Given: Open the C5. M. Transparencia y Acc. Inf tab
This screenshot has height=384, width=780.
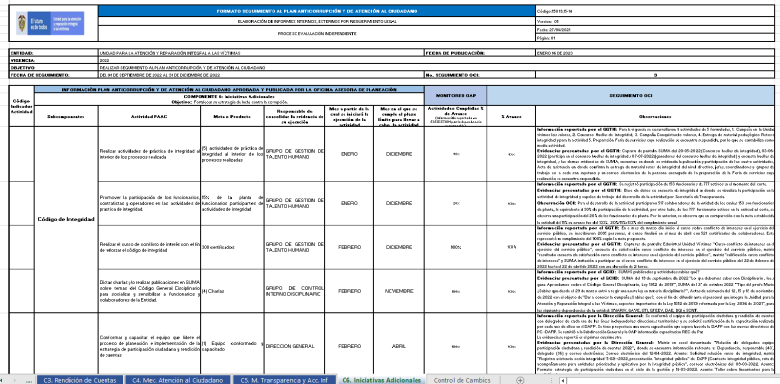Looking at the screenshot, I should tap(285, 380).
